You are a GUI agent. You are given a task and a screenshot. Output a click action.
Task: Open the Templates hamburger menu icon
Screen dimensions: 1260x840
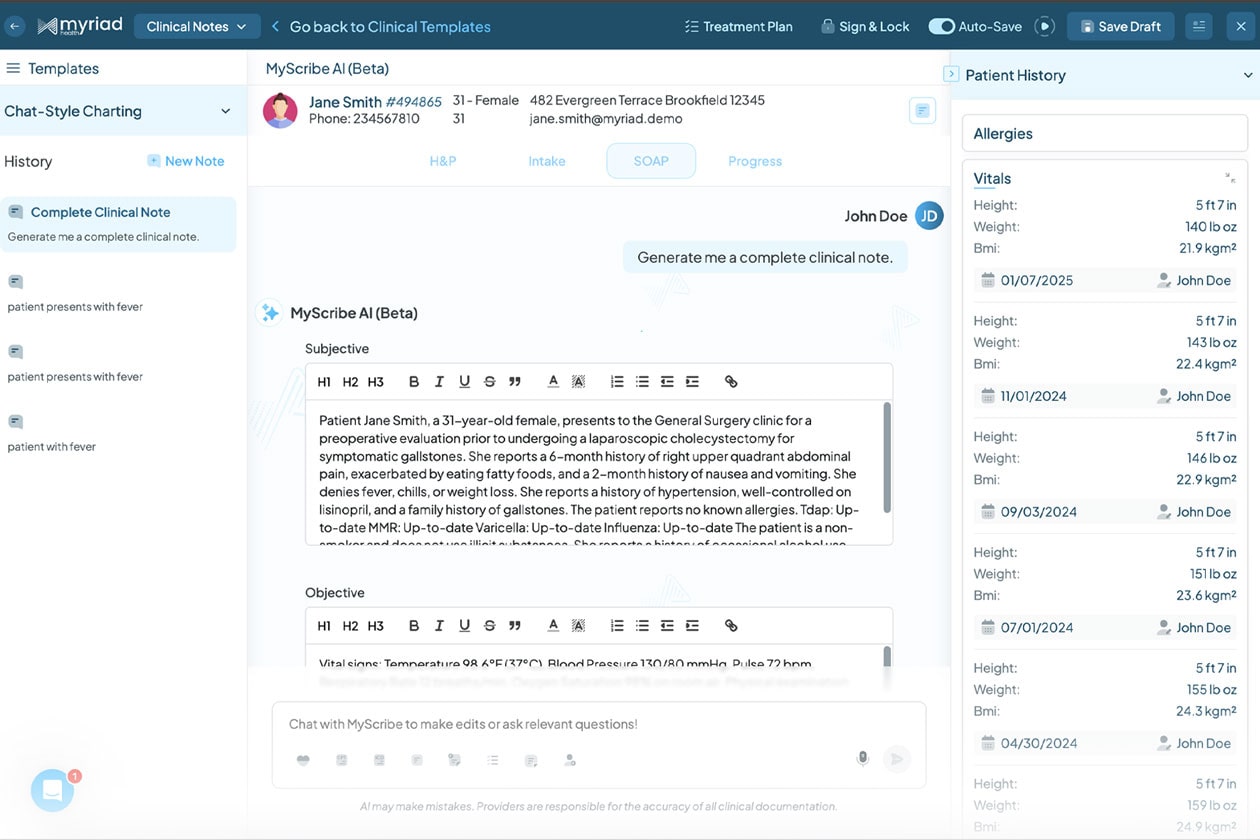coord(13,68)
